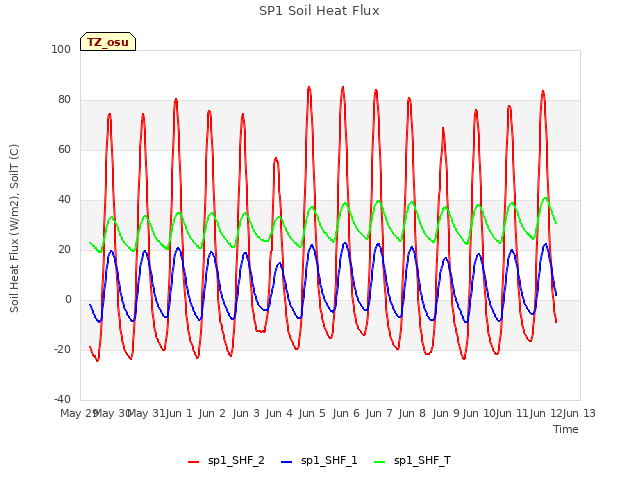Viewport: 640px width, 480px height.
Task: Click the red sp1_SHF_2 legend swatch
Action: 193,462
